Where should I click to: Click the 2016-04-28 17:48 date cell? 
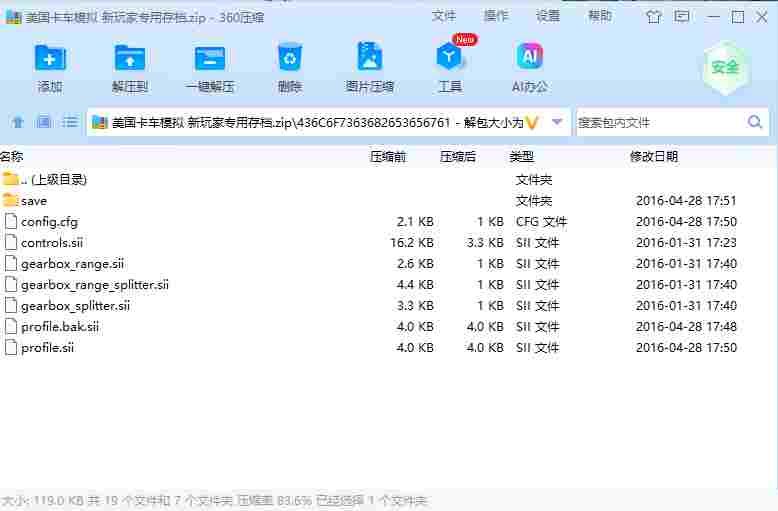point(686,326)
